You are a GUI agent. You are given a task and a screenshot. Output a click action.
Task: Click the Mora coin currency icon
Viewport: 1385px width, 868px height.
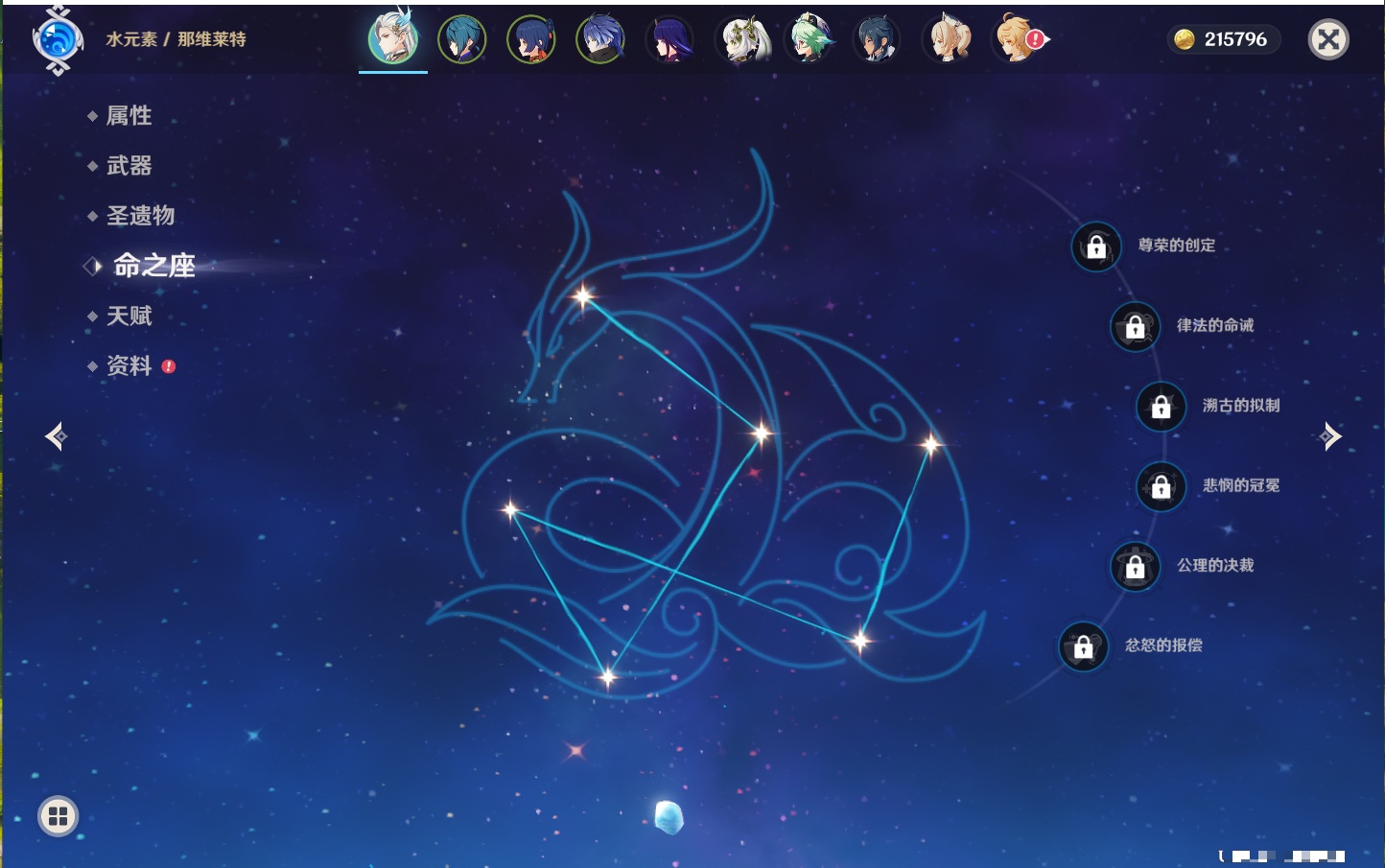tap(1185, 39)
